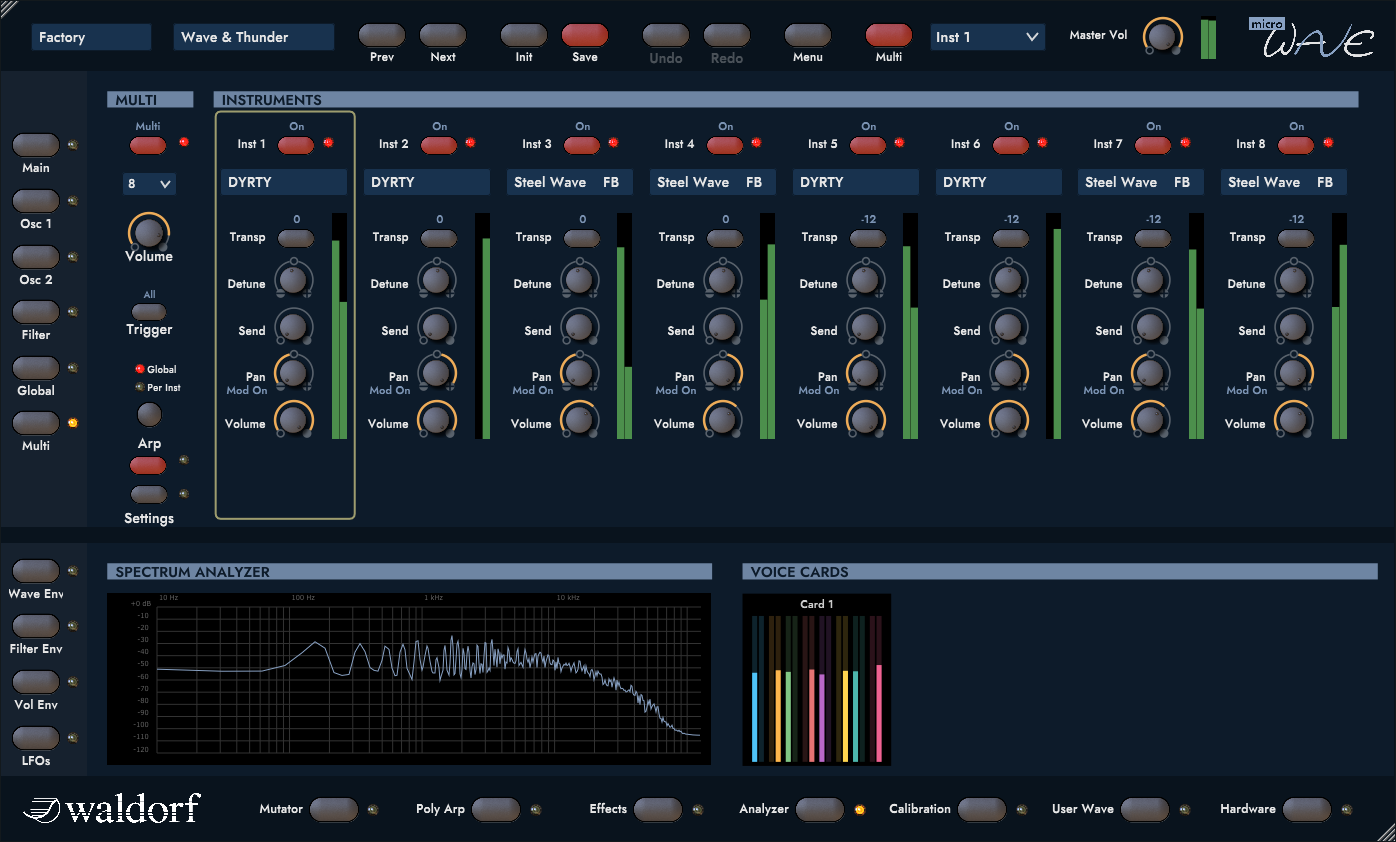Select the Per Inst arp radio option

[x=140, y=387]
